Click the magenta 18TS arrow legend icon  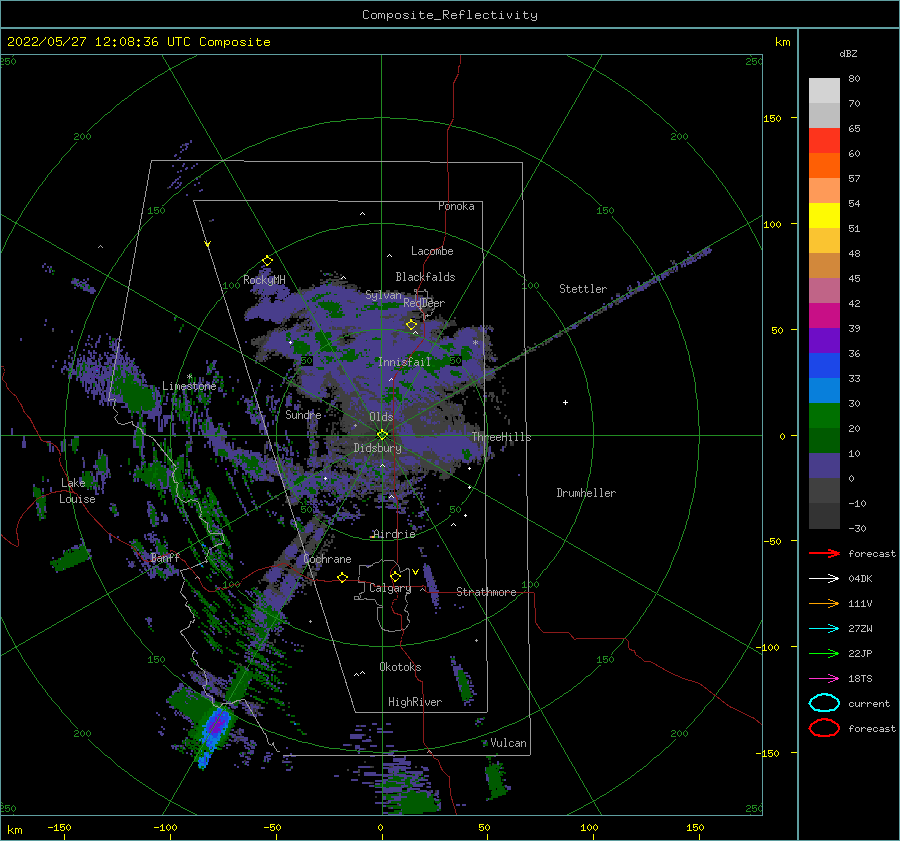pos(824,679)
